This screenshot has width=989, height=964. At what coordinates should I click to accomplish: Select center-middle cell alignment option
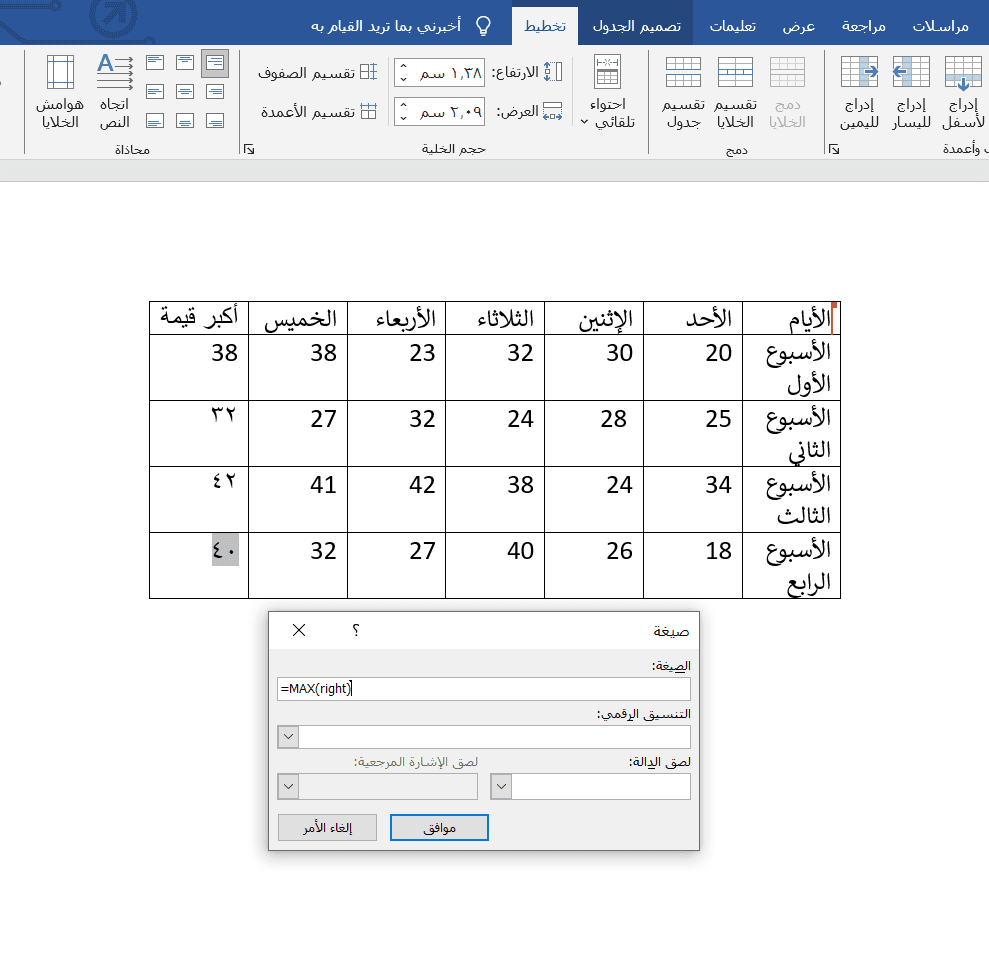(184, 92)
